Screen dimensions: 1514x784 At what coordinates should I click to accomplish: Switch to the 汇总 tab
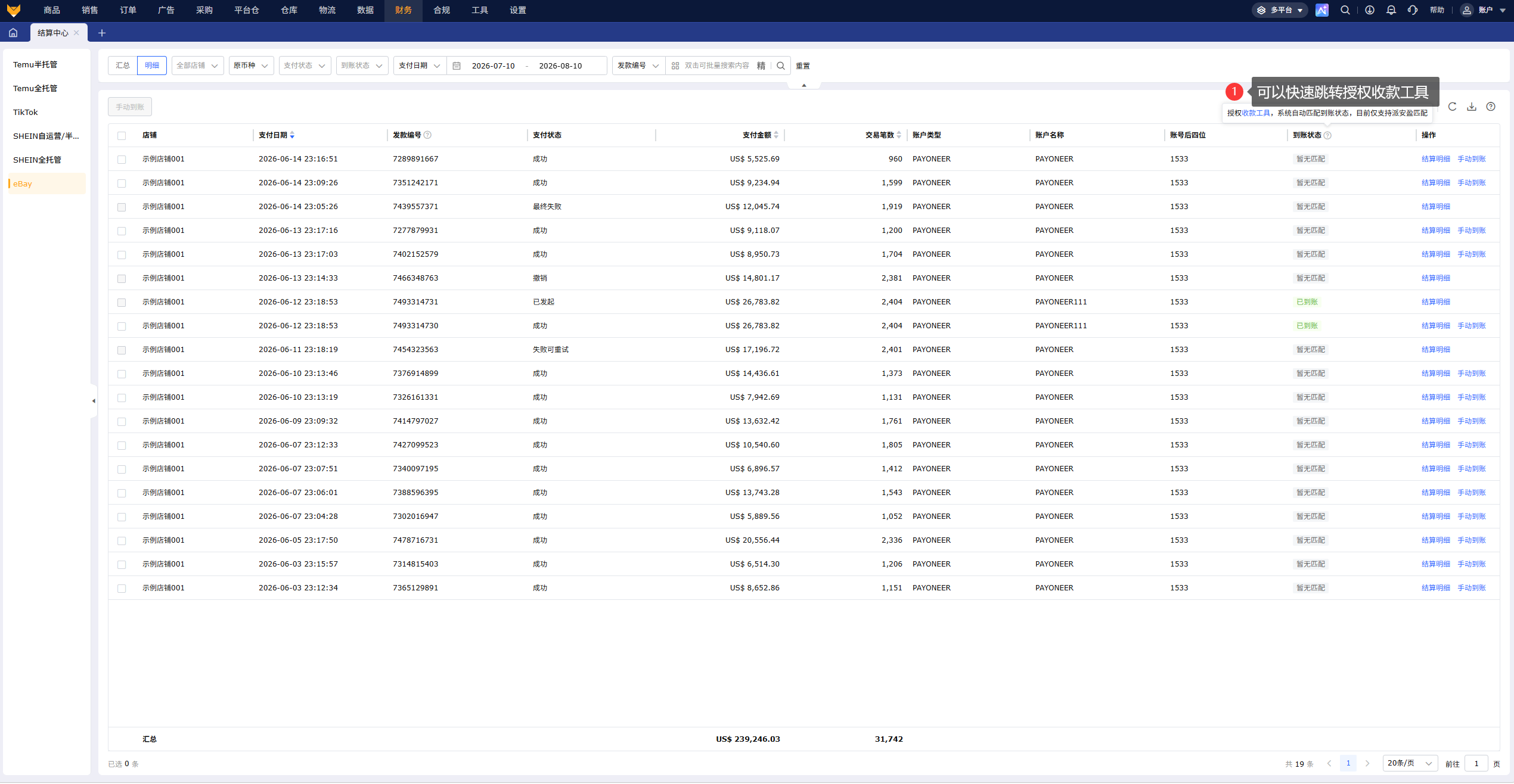click(123, 66)
